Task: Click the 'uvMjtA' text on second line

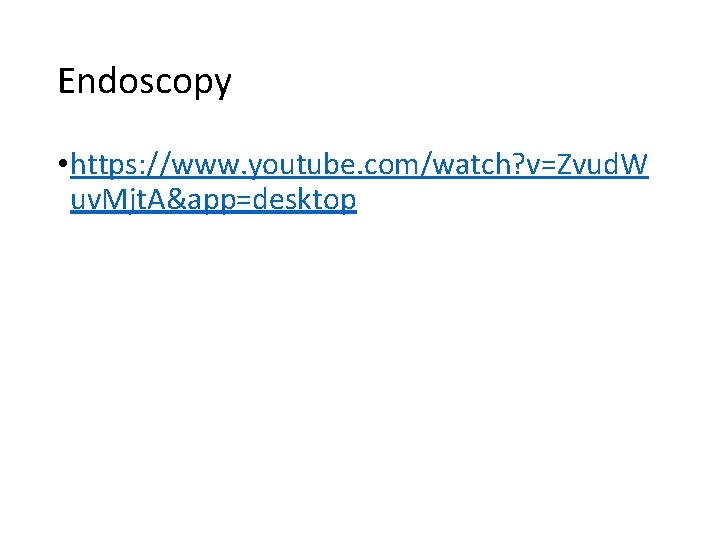Action: (118, 199)
